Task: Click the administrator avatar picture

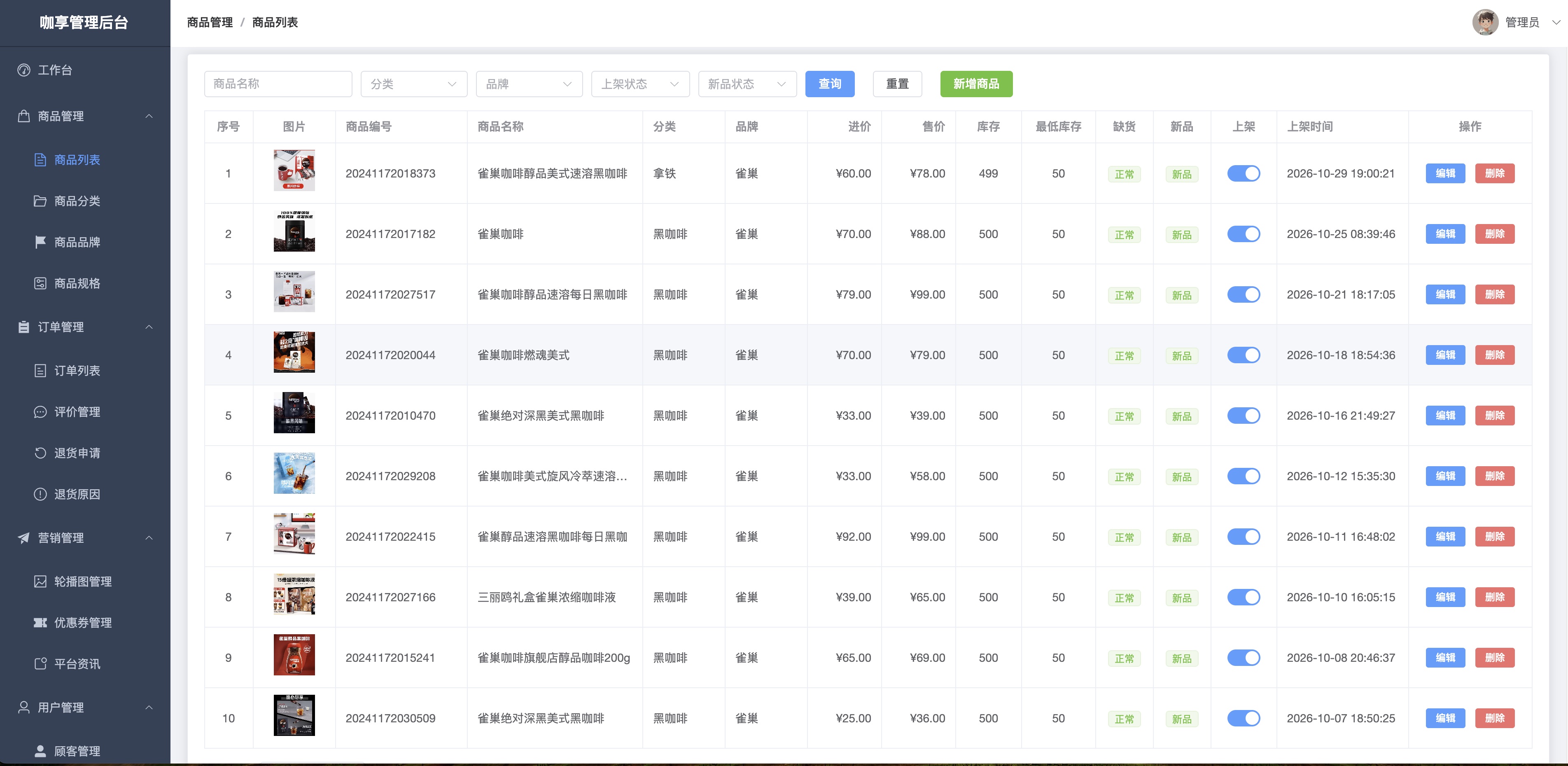Action: point(1485,23)
